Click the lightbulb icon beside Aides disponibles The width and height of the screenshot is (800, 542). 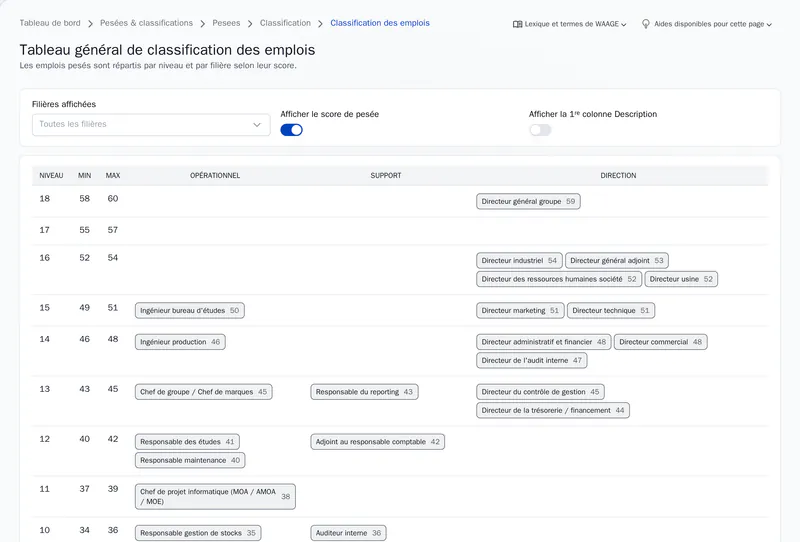point(646,24)
